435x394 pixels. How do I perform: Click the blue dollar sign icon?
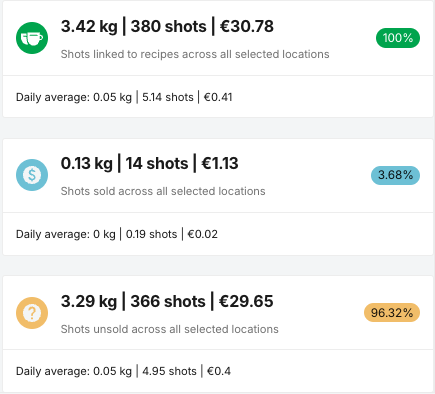point(32,175)
